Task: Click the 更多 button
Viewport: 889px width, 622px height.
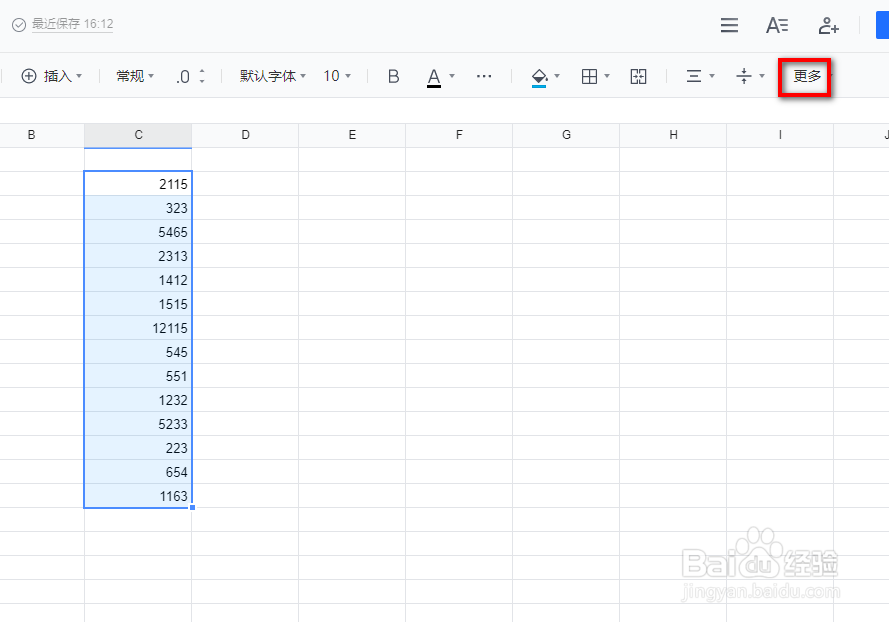Action: tap(807, 76)
